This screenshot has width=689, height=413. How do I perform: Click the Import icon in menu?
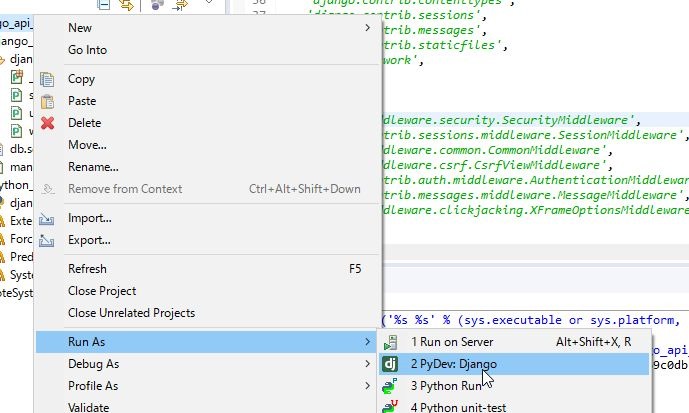46,218
